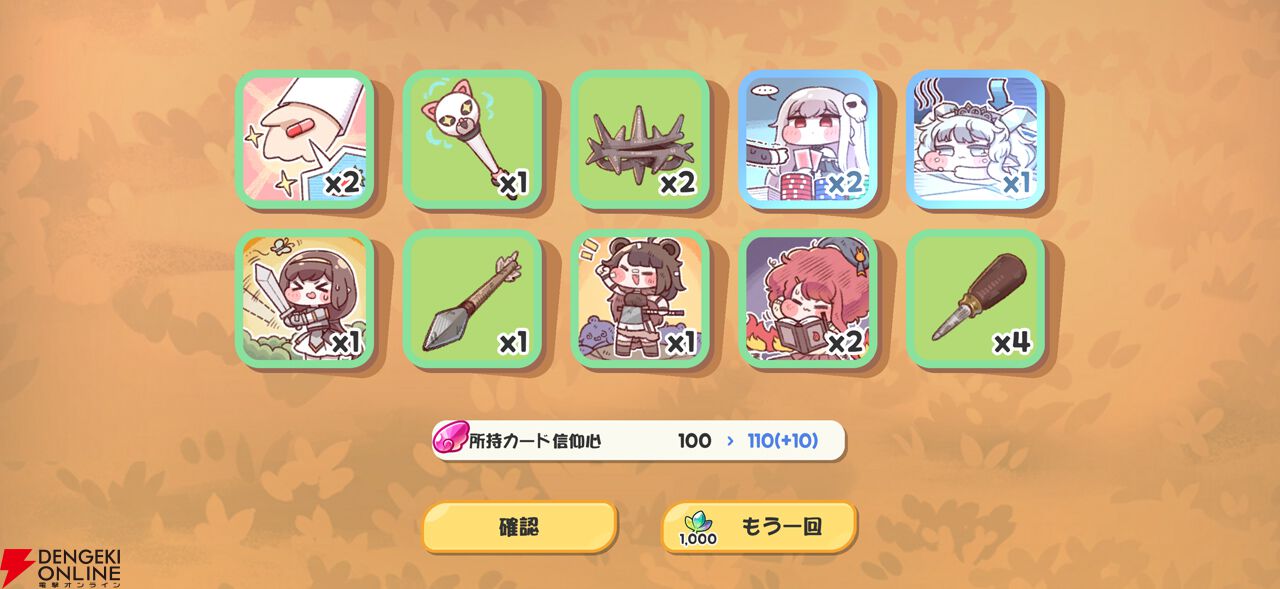
Task: Click the 110(+10) faith value
Action: [x=782, y=441]
